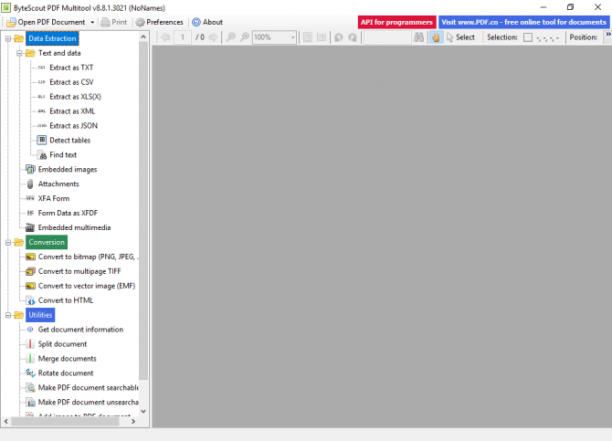
Task: Click the Embedded images icon
Action: [x=30, y=169]
